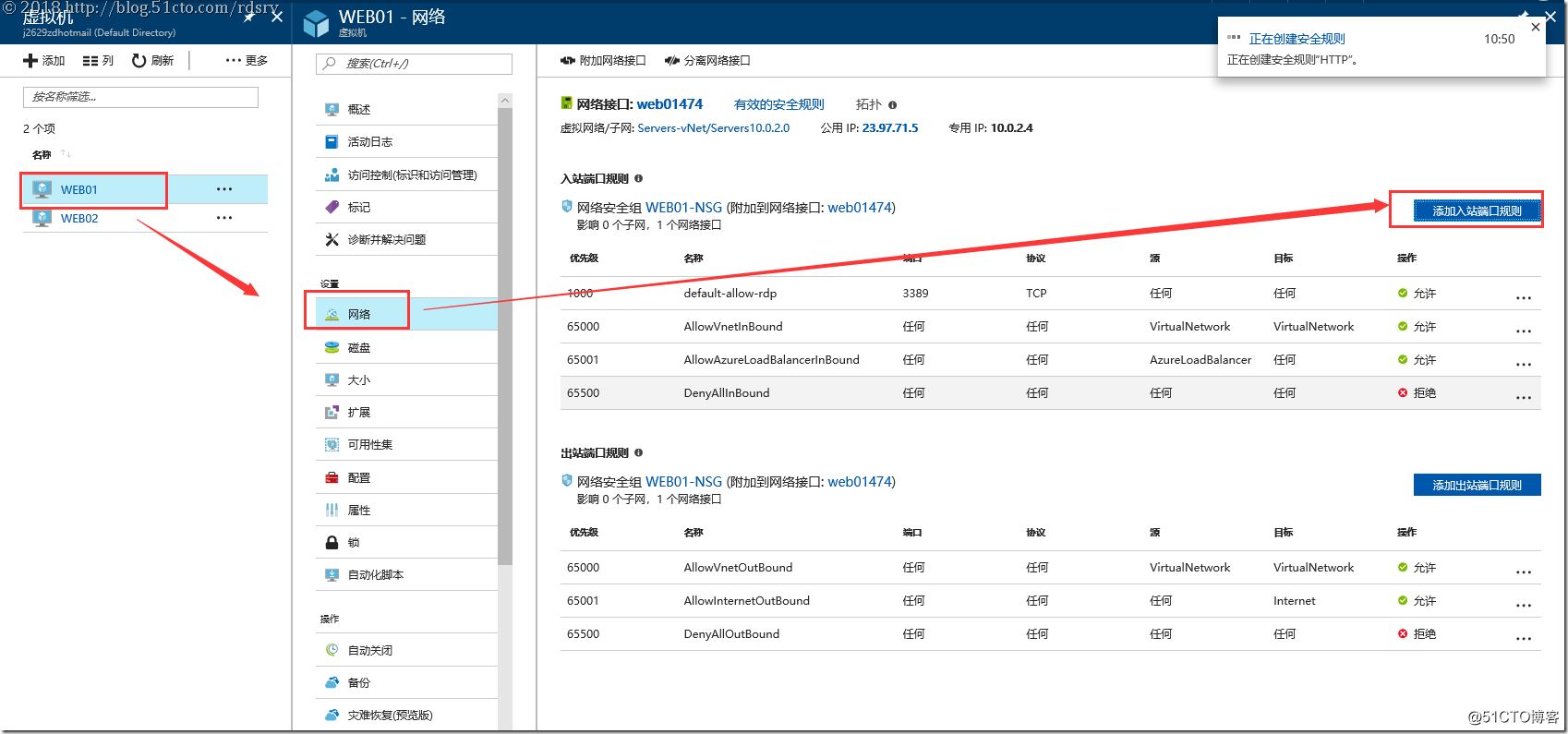The width and height of the screenshot is (1568, 734).
Task: Click the filter by name (按名称筛选) field
Action: pos(140,97)
